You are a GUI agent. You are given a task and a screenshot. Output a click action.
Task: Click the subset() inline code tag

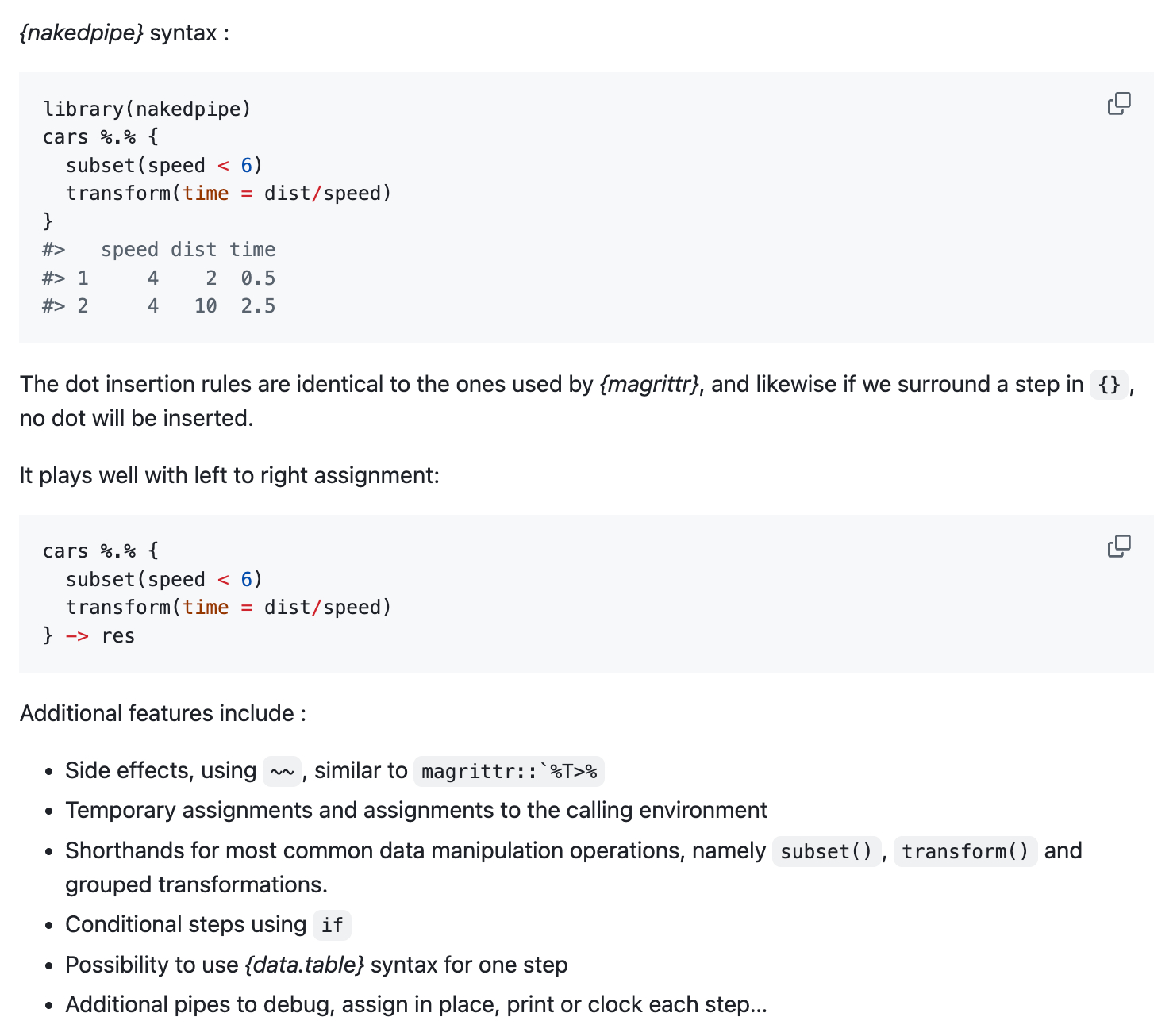826,851
